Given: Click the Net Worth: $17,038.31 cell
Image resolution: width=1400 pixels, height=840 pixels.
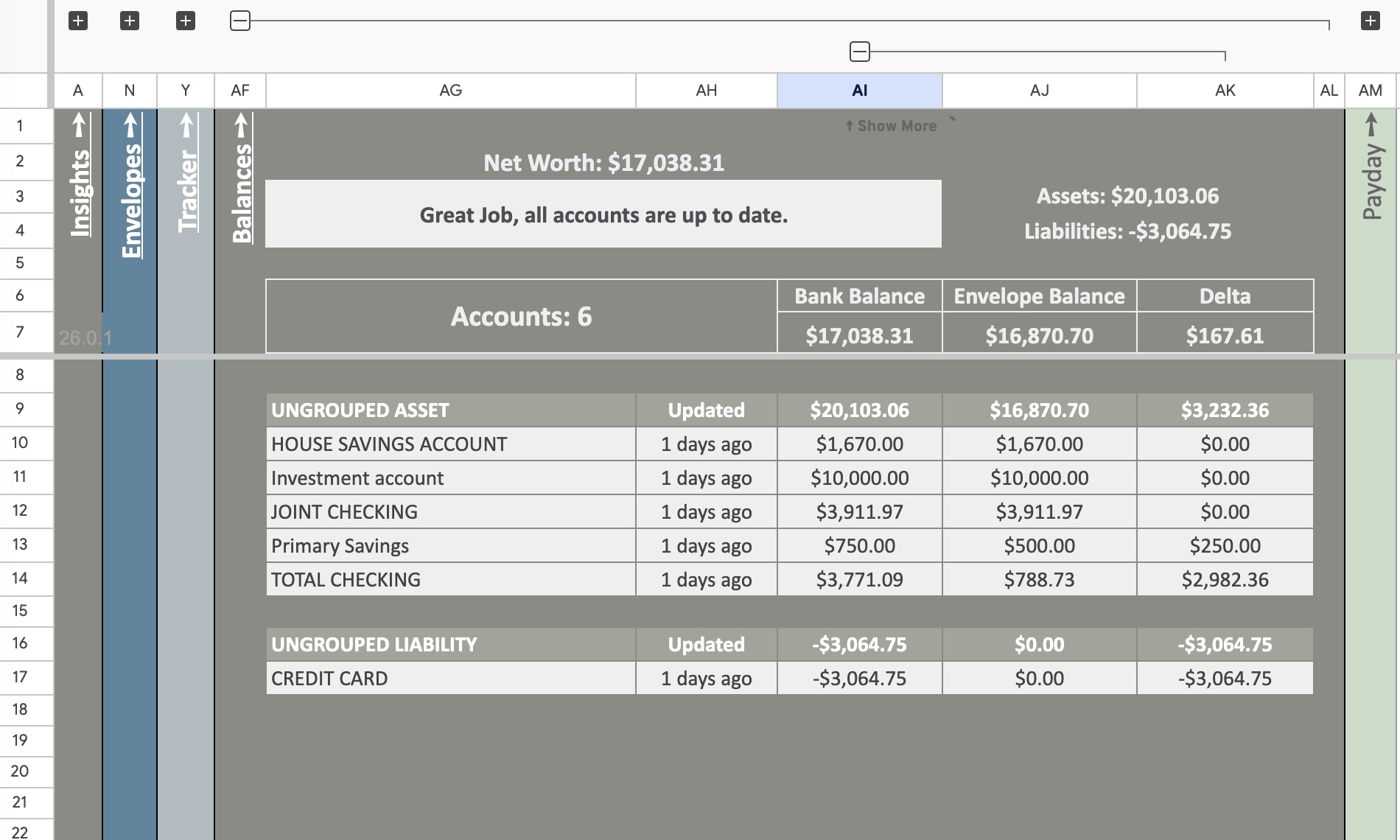Looking at the screenshot, I should 603,162.
